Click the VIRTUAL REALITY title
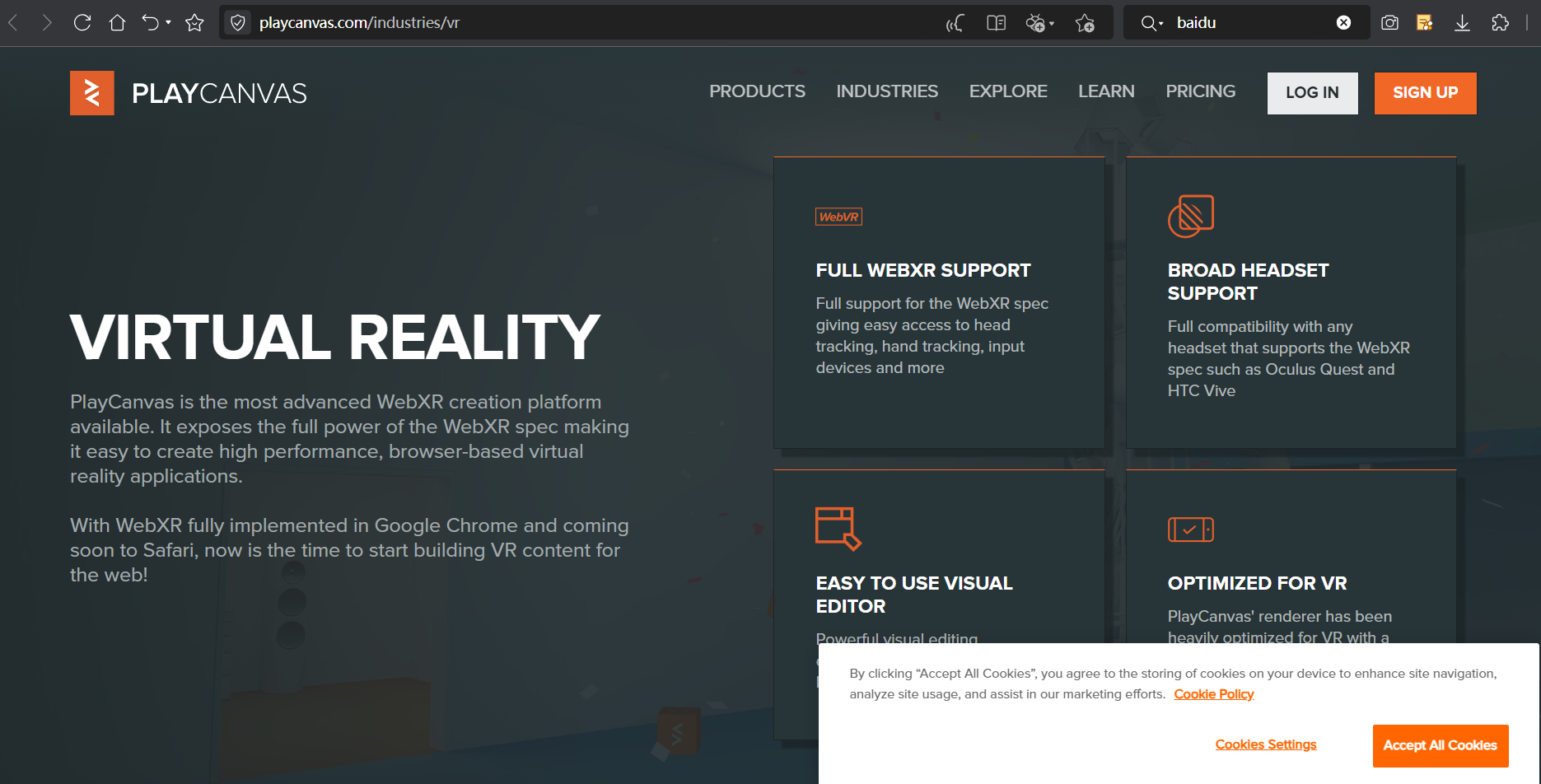Screen dimensions: 1541x784 tap(335, 338)
